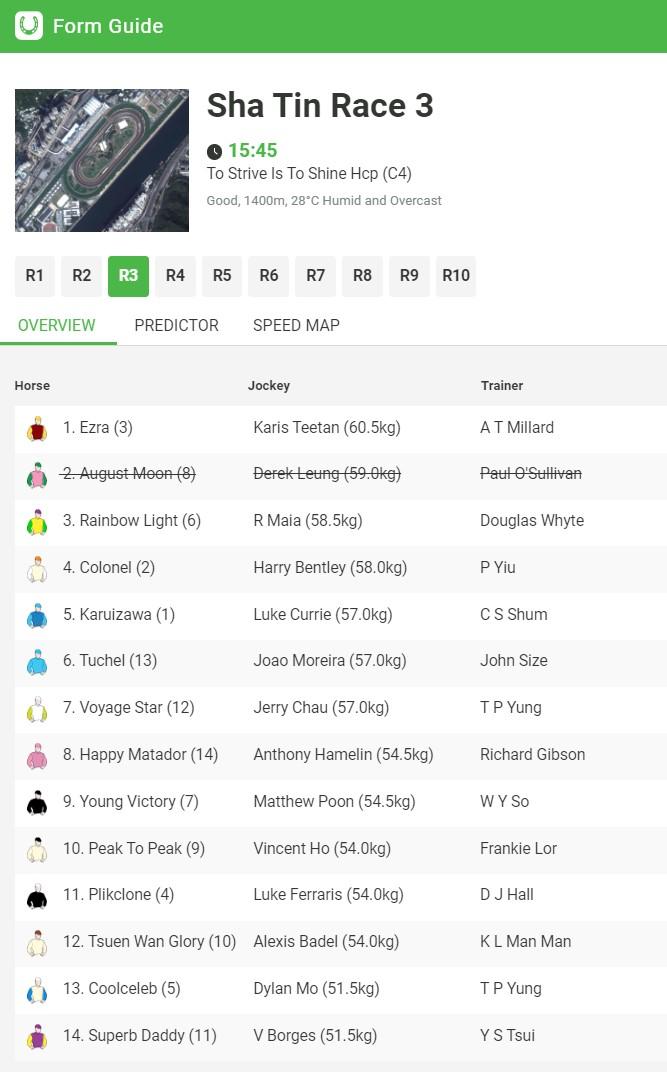Click Karuizawa's blue jockey silk icon
Viewport: 667px width, 1072px height.
tap(37, 615)
